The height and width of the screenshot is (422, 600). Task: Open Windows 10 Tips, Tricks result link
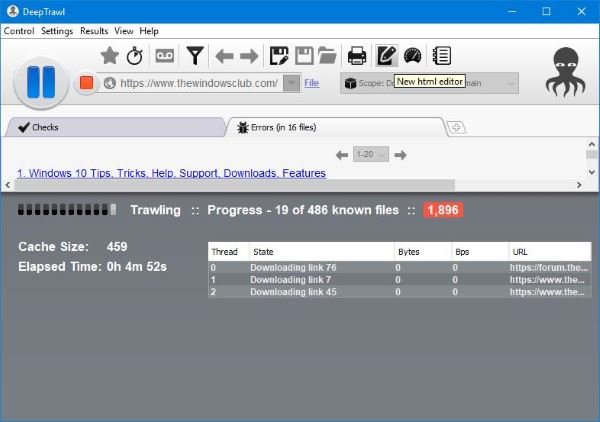171,173
